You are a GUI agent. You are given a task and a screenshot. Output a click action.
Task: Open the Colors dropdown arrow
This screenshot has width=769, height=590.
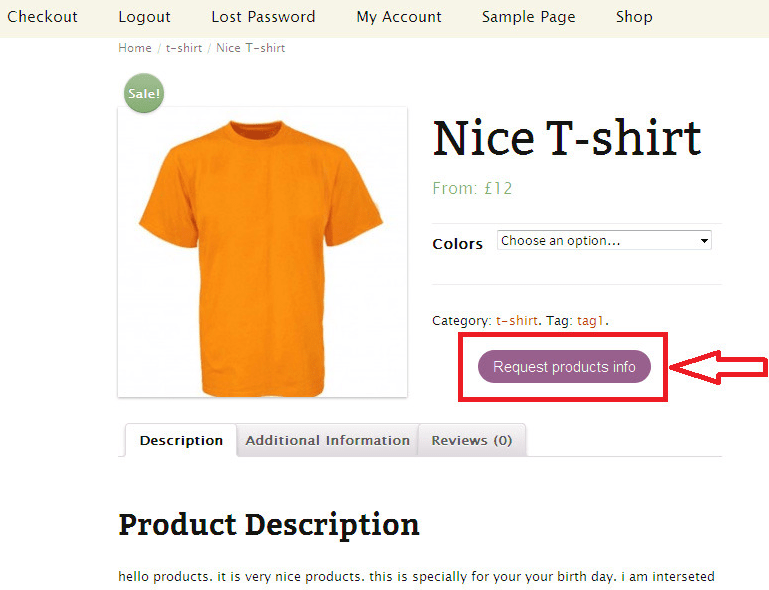click(704, 241)
